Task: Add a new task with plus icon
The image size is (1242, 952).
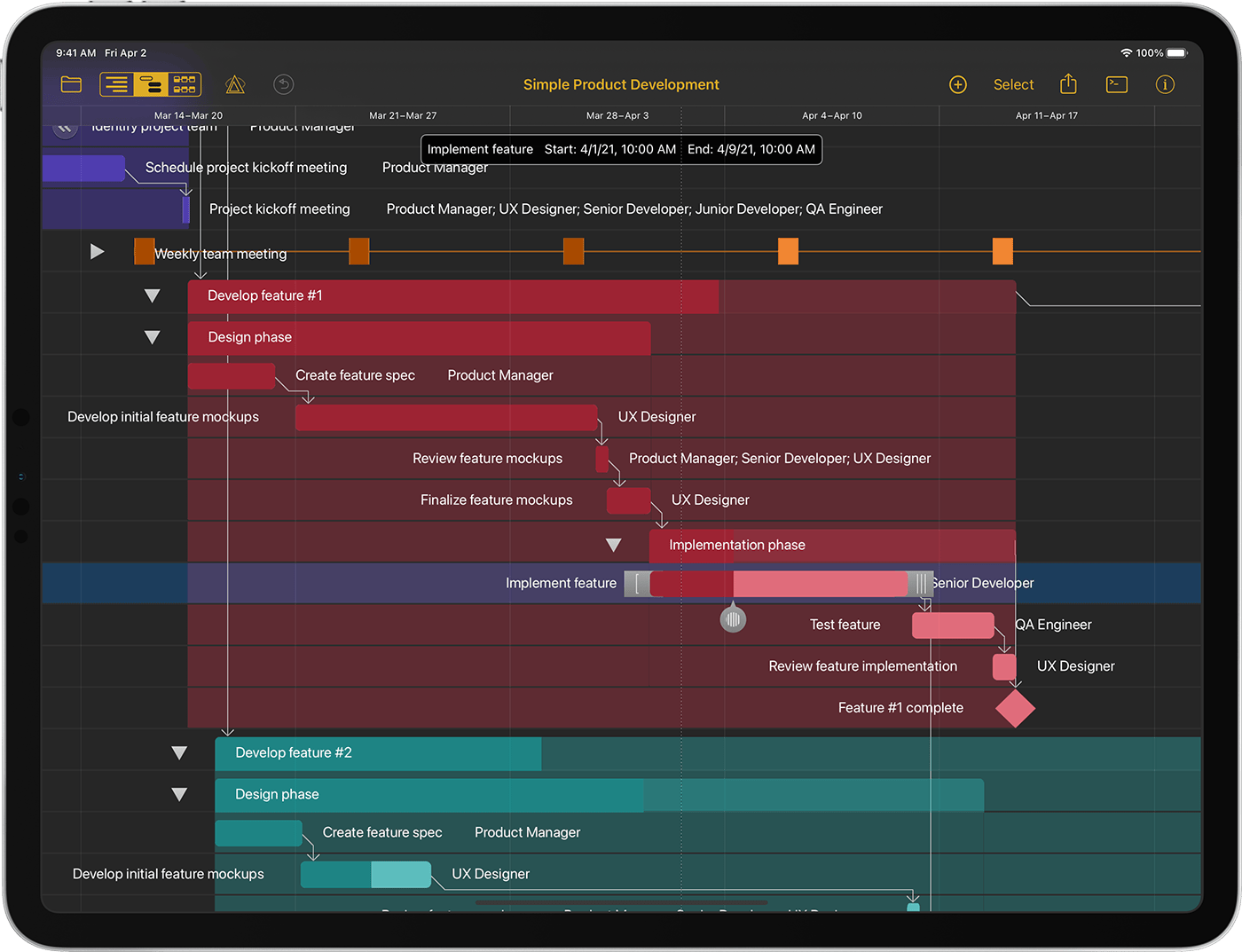Action: coord(958,85)
